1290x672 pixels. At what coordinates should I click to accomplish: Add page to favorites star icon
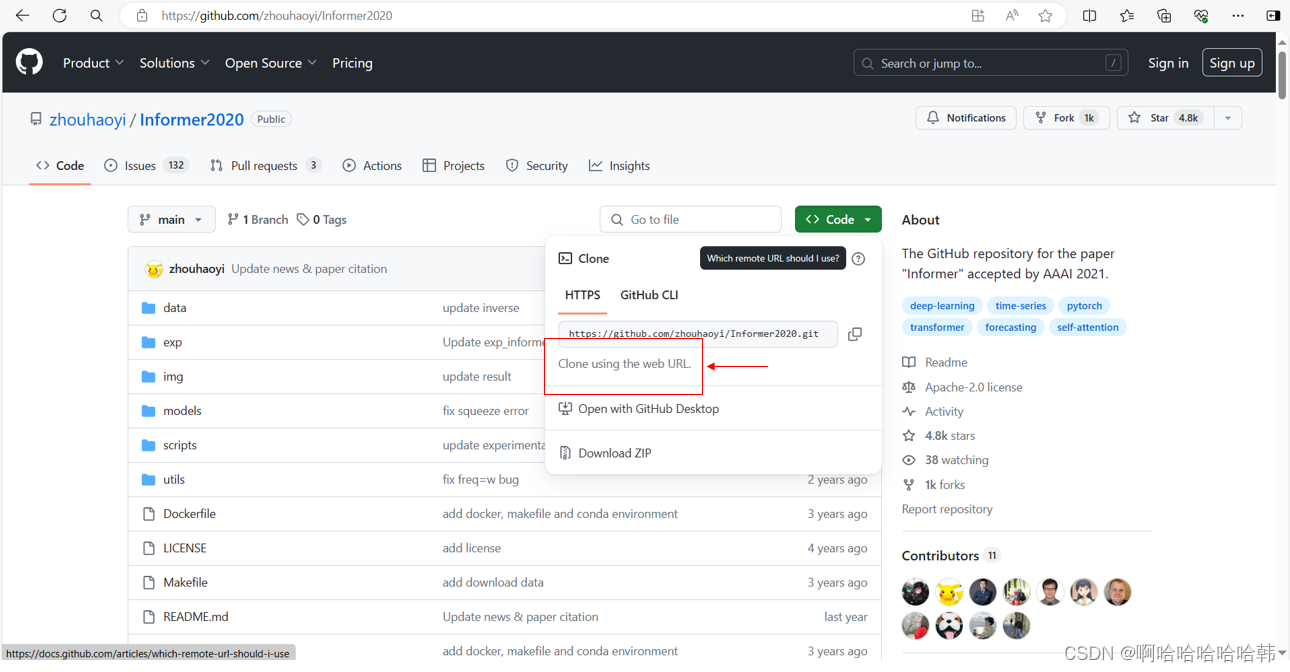point(1045,16)
